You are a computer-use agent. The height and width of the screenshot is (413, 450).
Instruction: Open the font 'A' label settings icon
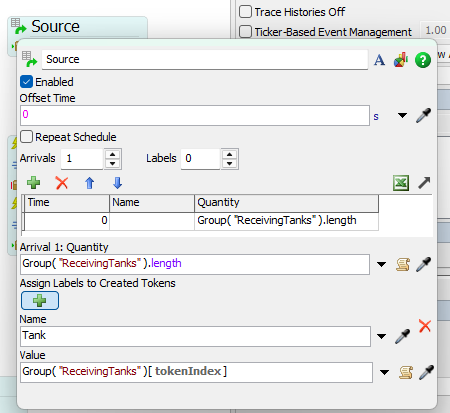[x=379, y=60]
